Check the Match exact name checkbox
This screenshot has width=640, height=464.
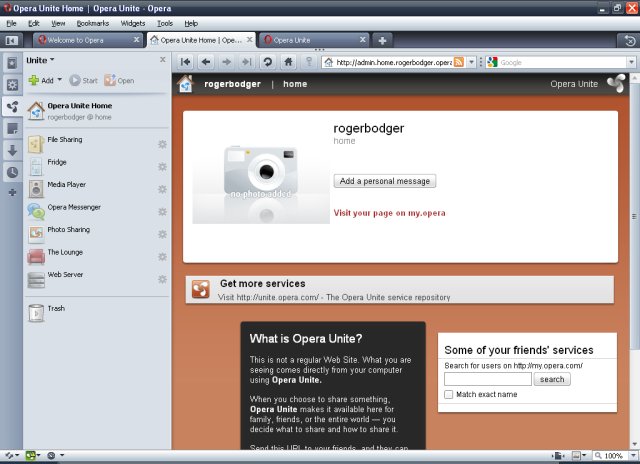(x=449, y=394)
